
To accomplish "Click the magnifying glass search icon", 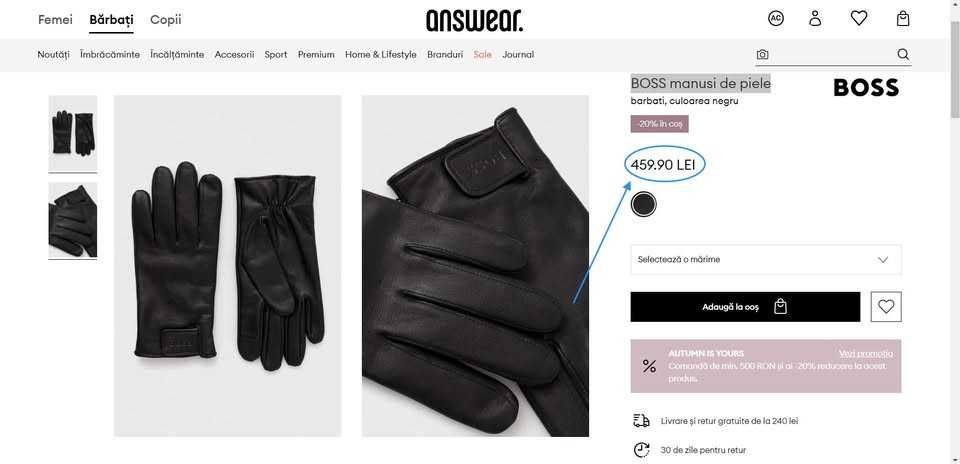I will [903, 54].
